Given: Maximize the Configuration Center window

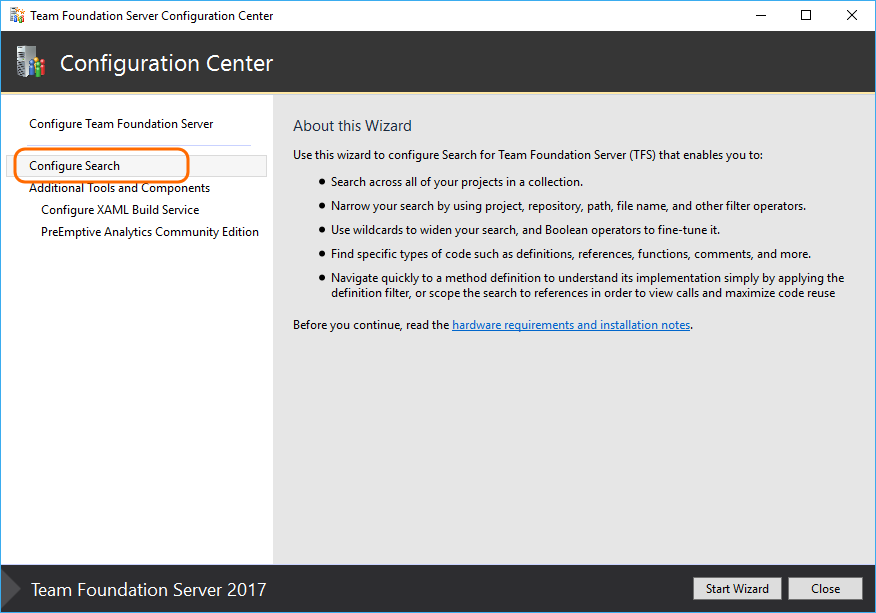Looking at the screenshot, I should pyautogui.click(x=806, y=15).
